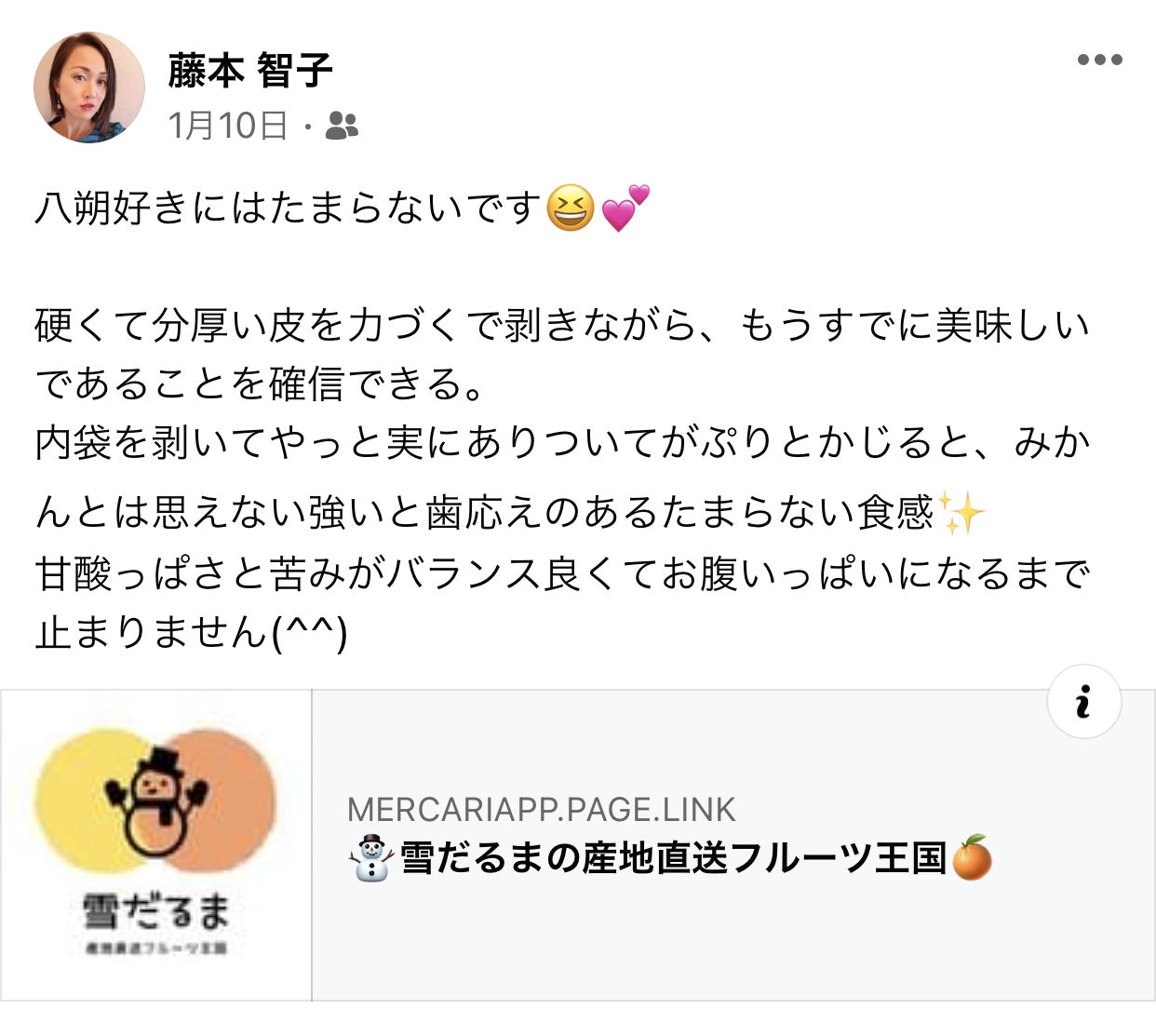Open 雪だるまの産地直送フルーツ王国 link title
The image size is (1156, 1036).
pyautogui.click(x=673, y=858)
